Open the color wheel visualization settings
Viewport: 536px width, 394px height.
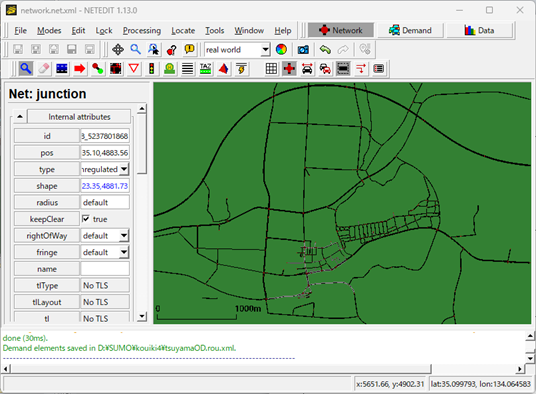pos(281,50)
